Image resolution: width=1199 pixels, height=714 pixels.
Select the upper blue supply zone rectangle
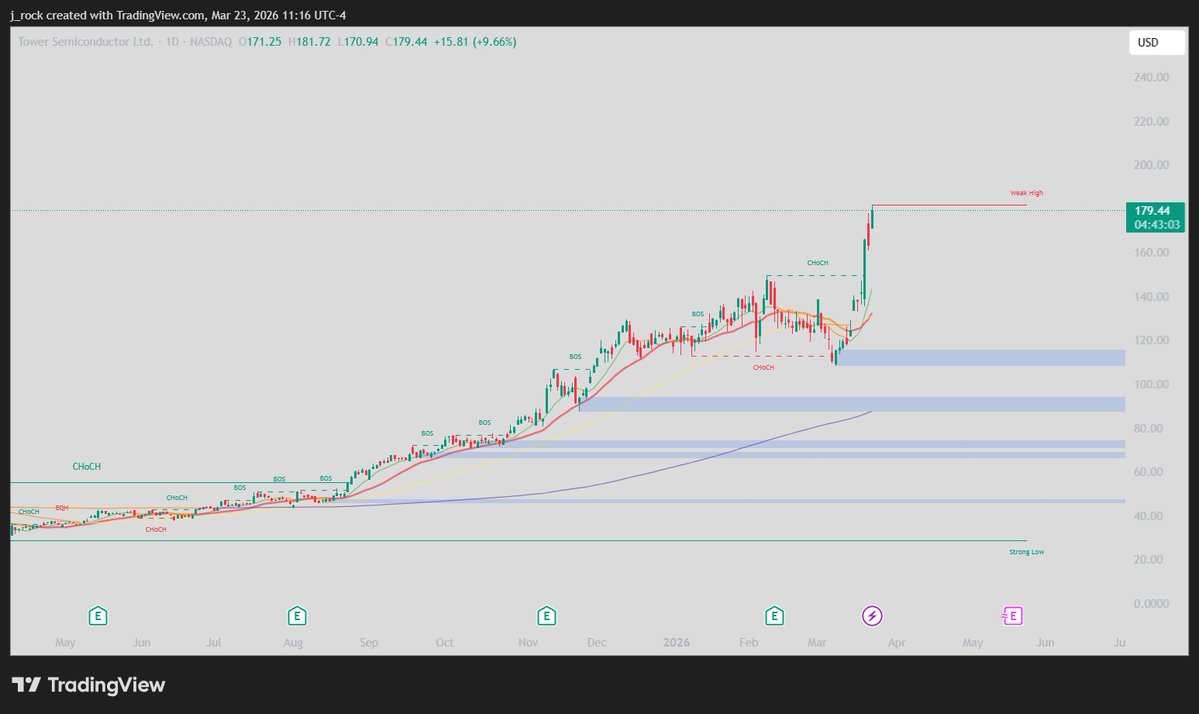coord(980,357)
